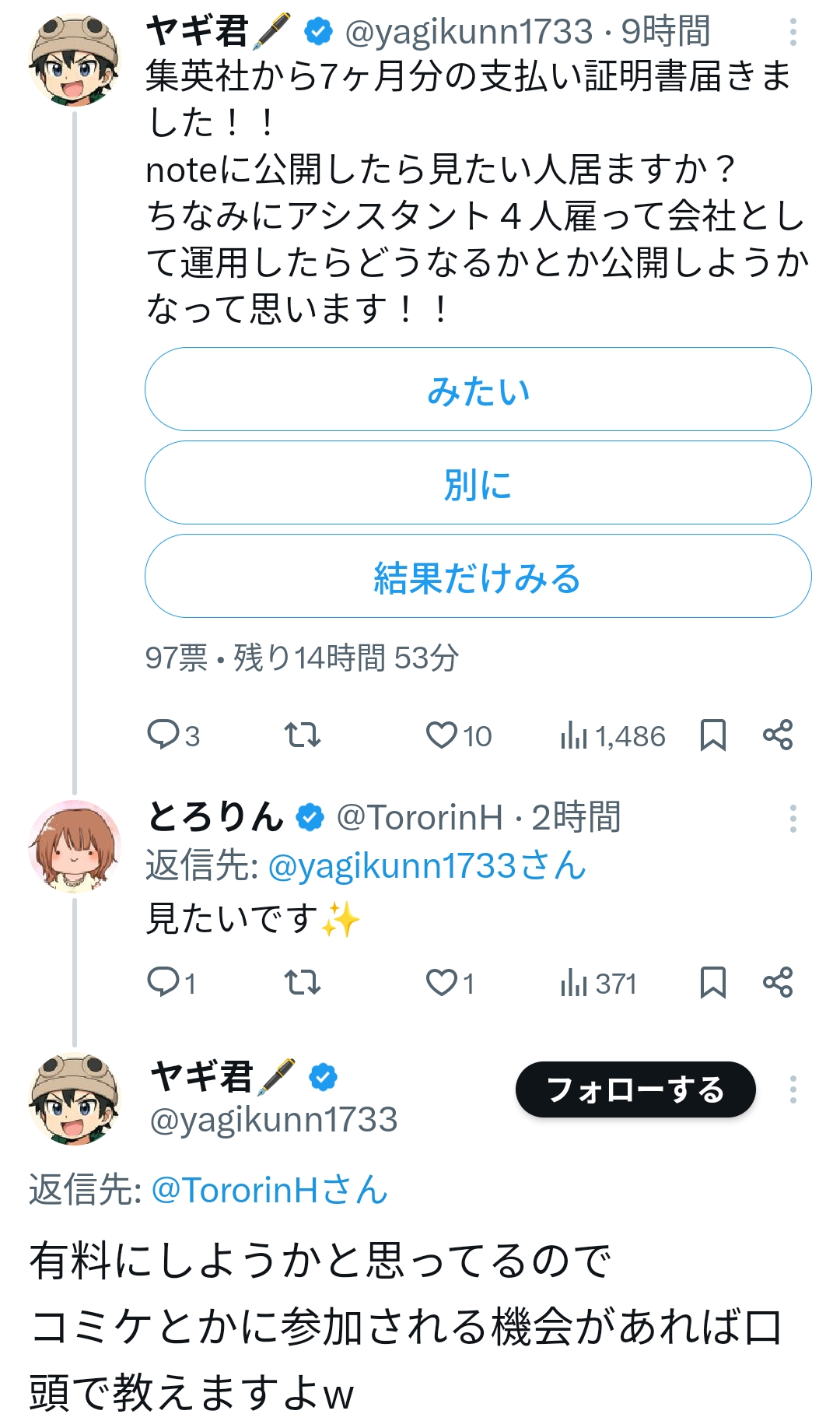Bookmark the main poll tweet
The height and width of the screenshot is (1421, 840).
pos(712,735)
